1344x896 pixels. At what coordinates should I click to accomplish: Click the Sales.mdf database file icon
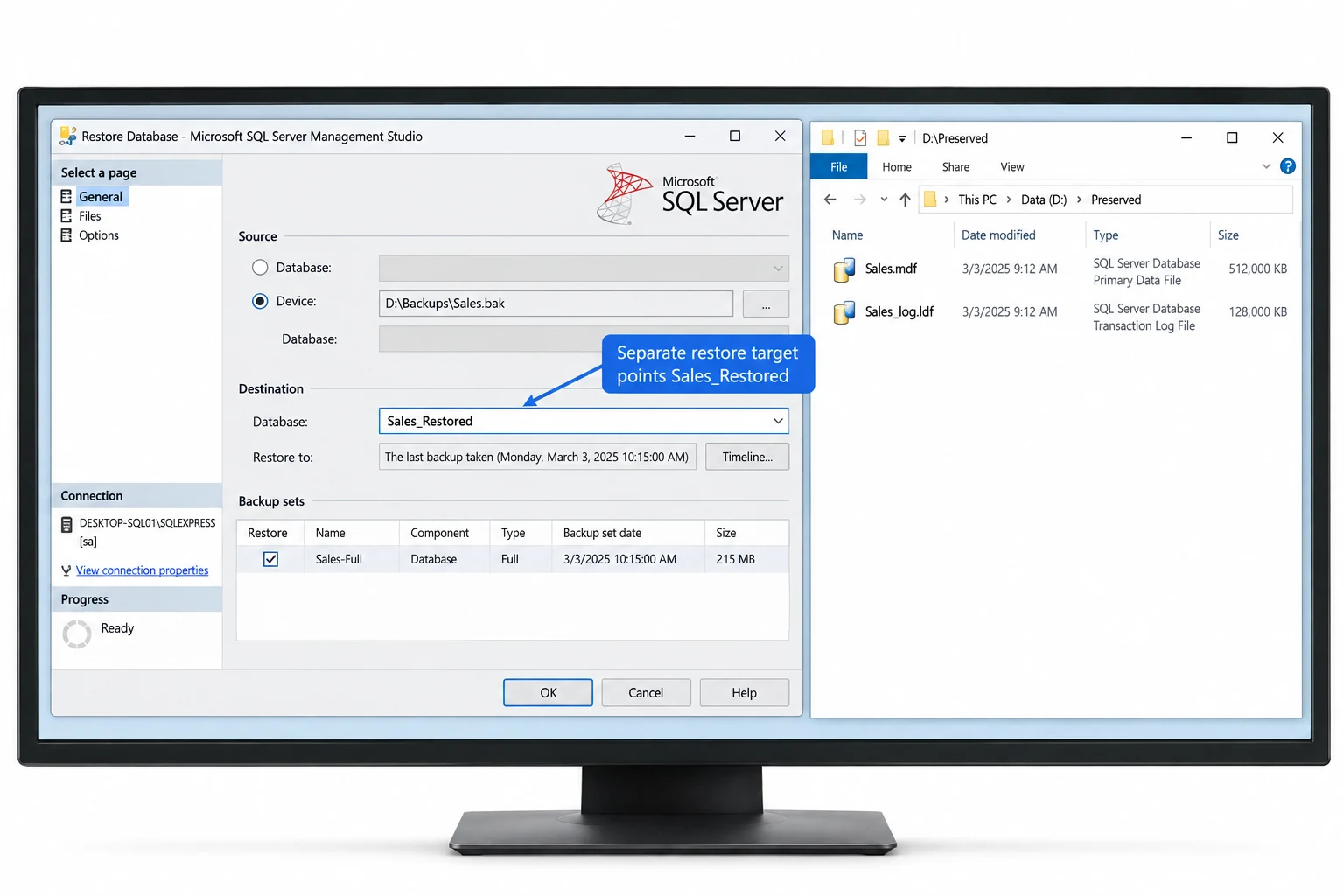pos(844,270)
